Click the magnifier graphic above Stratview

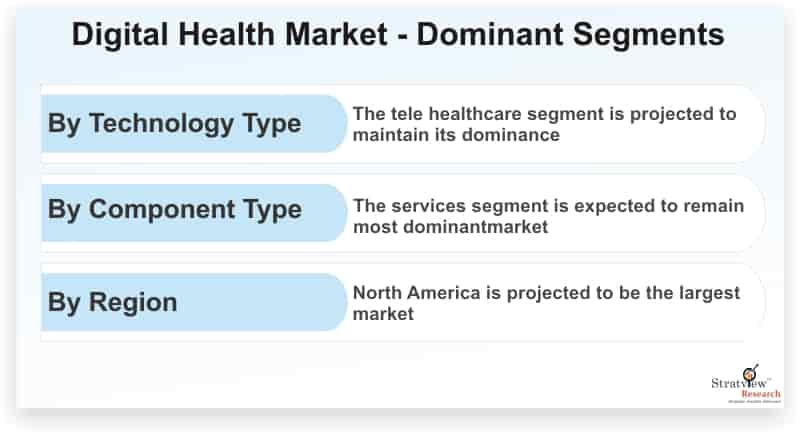751,371
